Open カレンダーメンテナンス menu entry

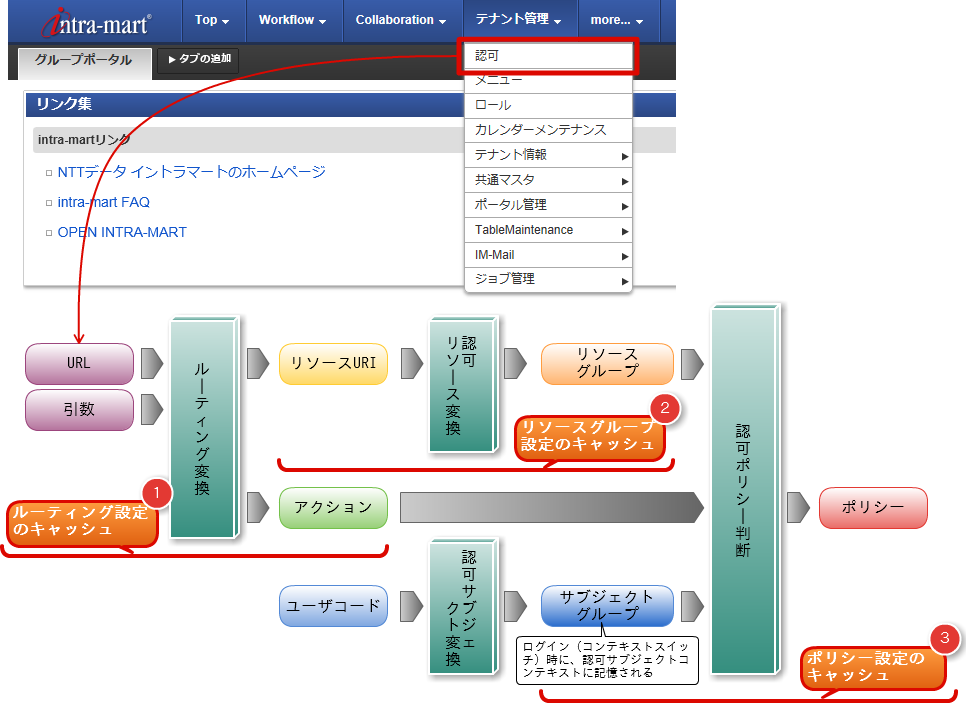pos(548,130)
